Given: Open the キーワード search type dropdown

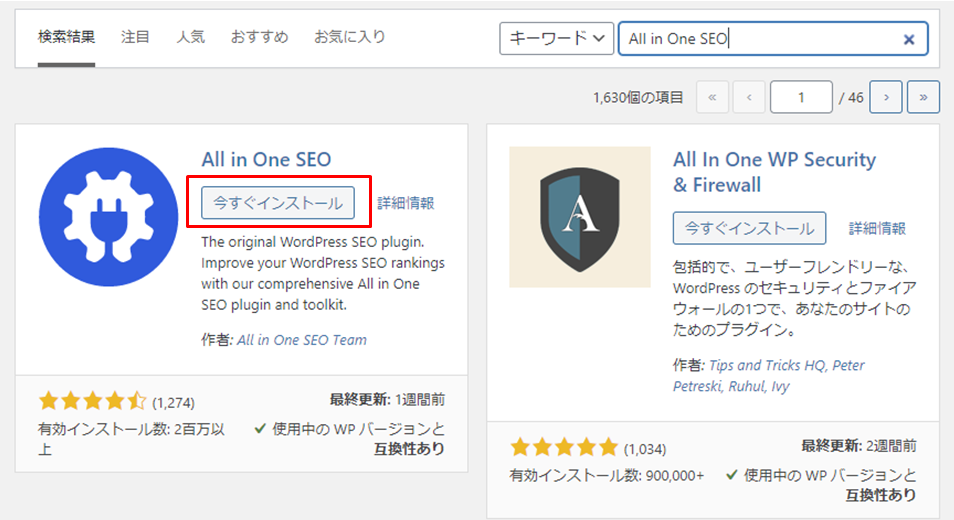Looking at the screenshot, I should pos(556,38).
